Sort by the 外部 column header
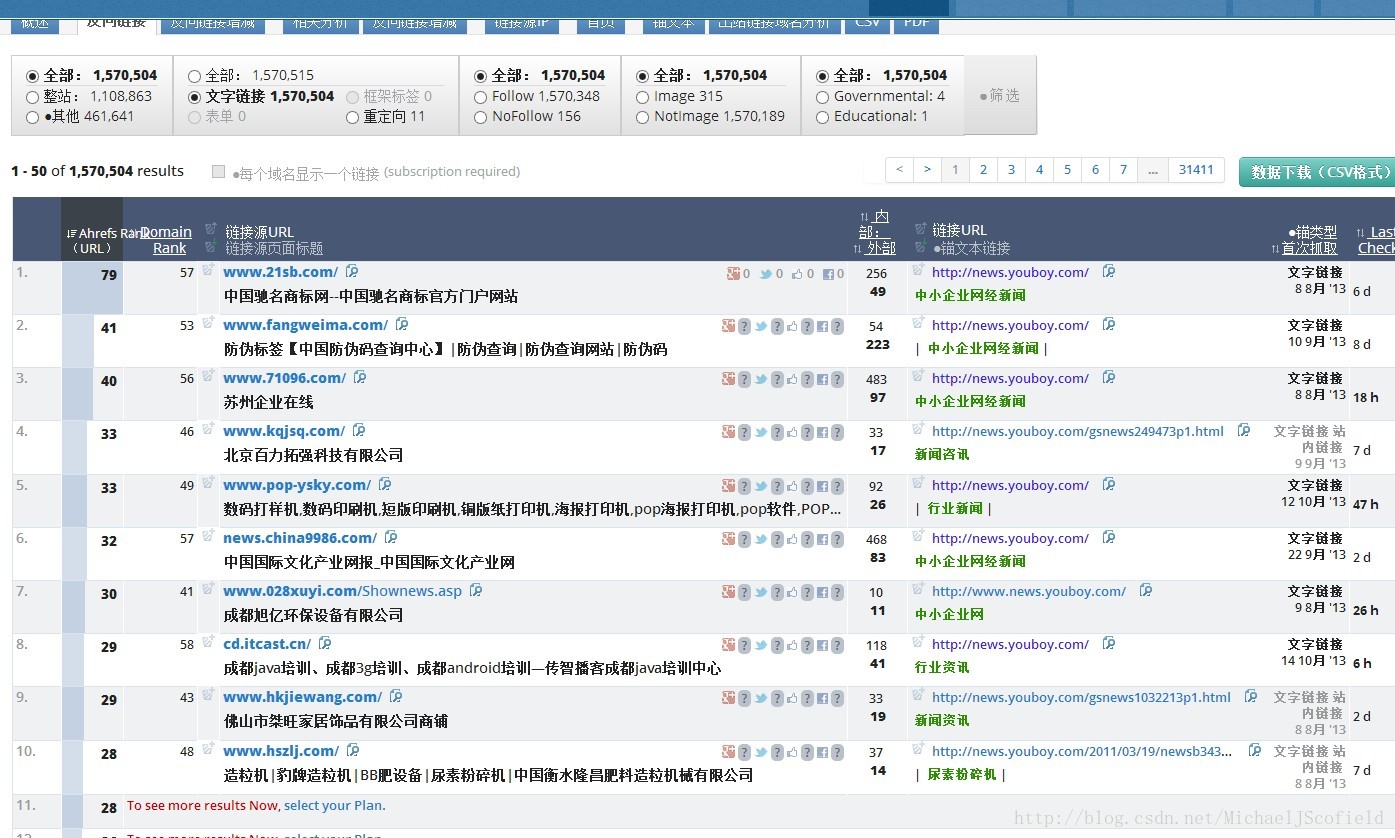 (x=881, y=248)
